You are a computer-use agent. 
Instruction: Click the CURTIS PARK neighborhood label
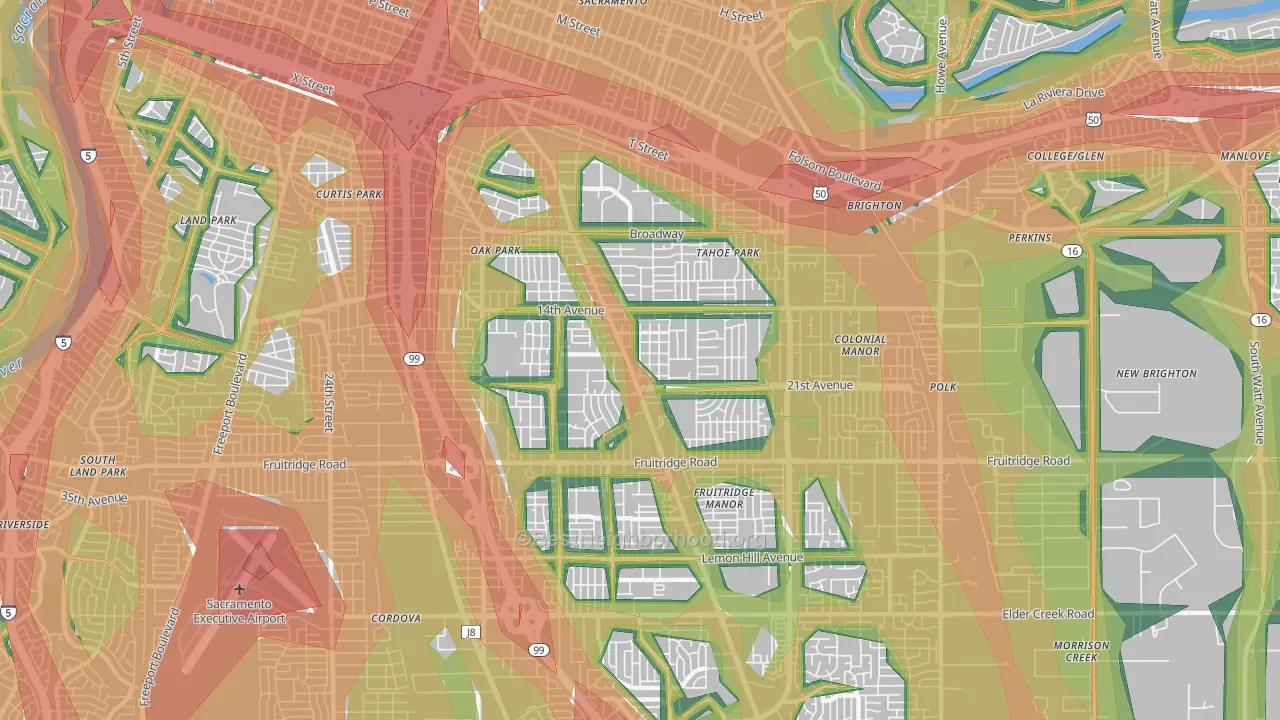[349, 194]
